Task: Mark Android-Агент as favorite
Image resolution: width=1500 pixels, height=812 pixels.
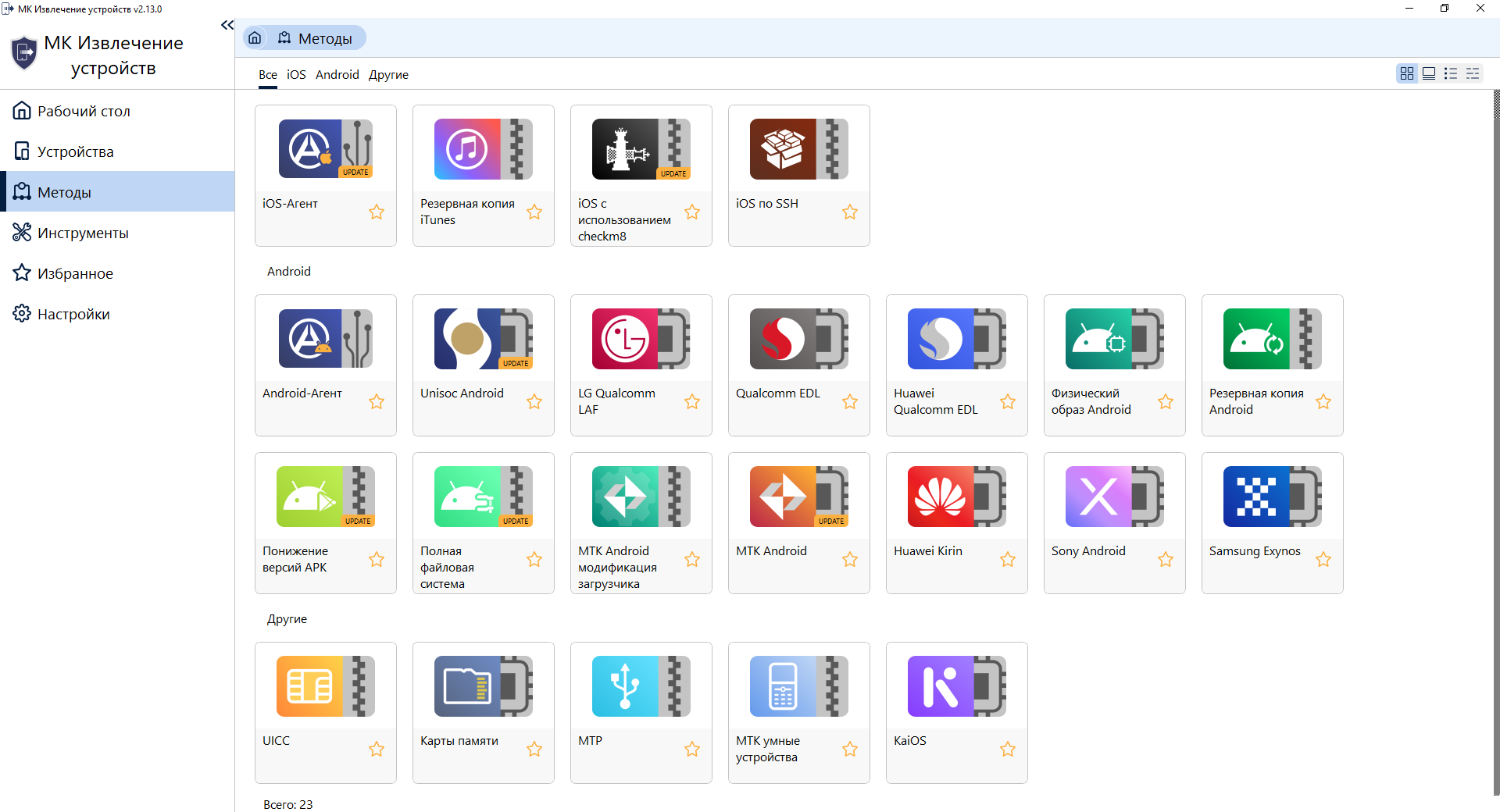Action: point(377,401)
